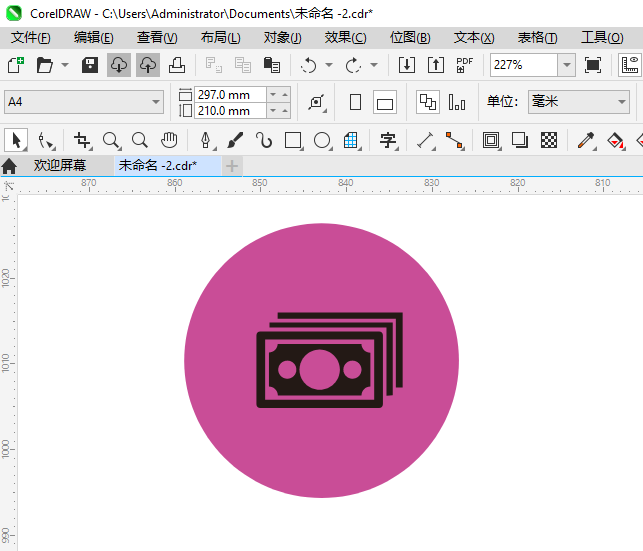Viewport: 643px width, 551px height.
Task: Click the Export icon
Action: click(436, 65)
